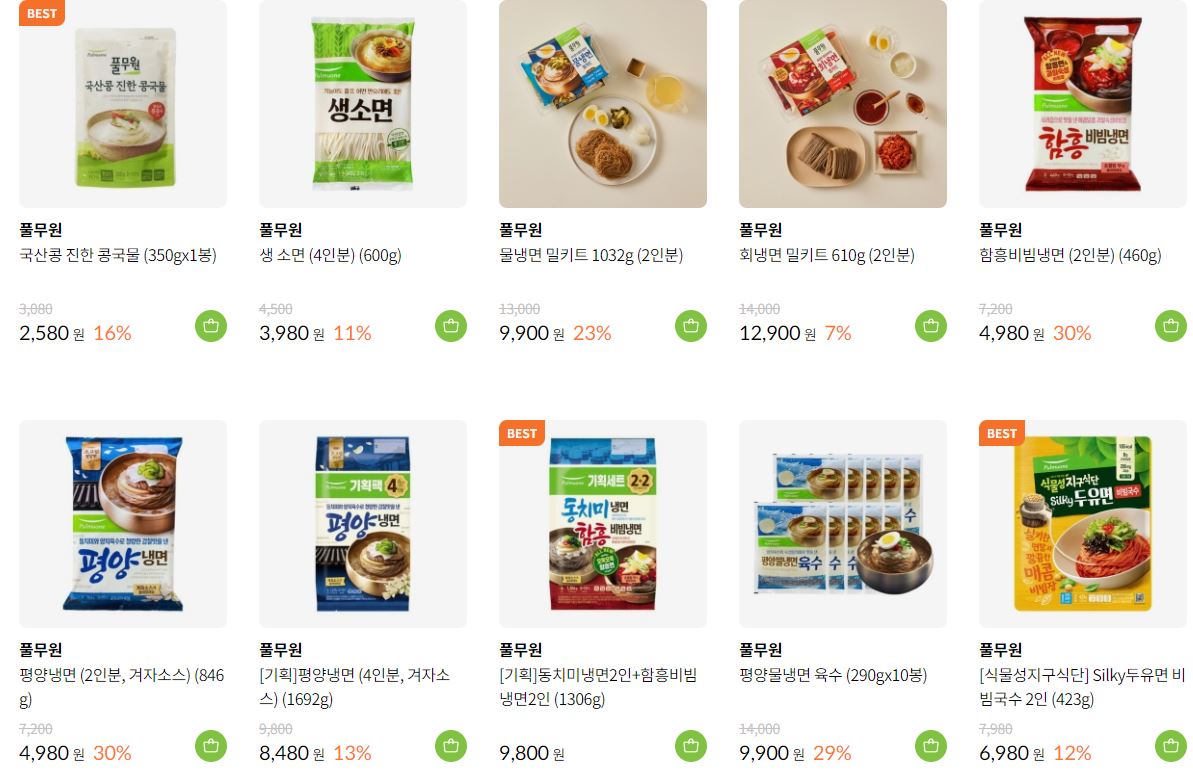Viewport: 1193px width, 770px height.
Task: Add Silky두유면 비빔국수 to cart
Action: point(1170,746)
